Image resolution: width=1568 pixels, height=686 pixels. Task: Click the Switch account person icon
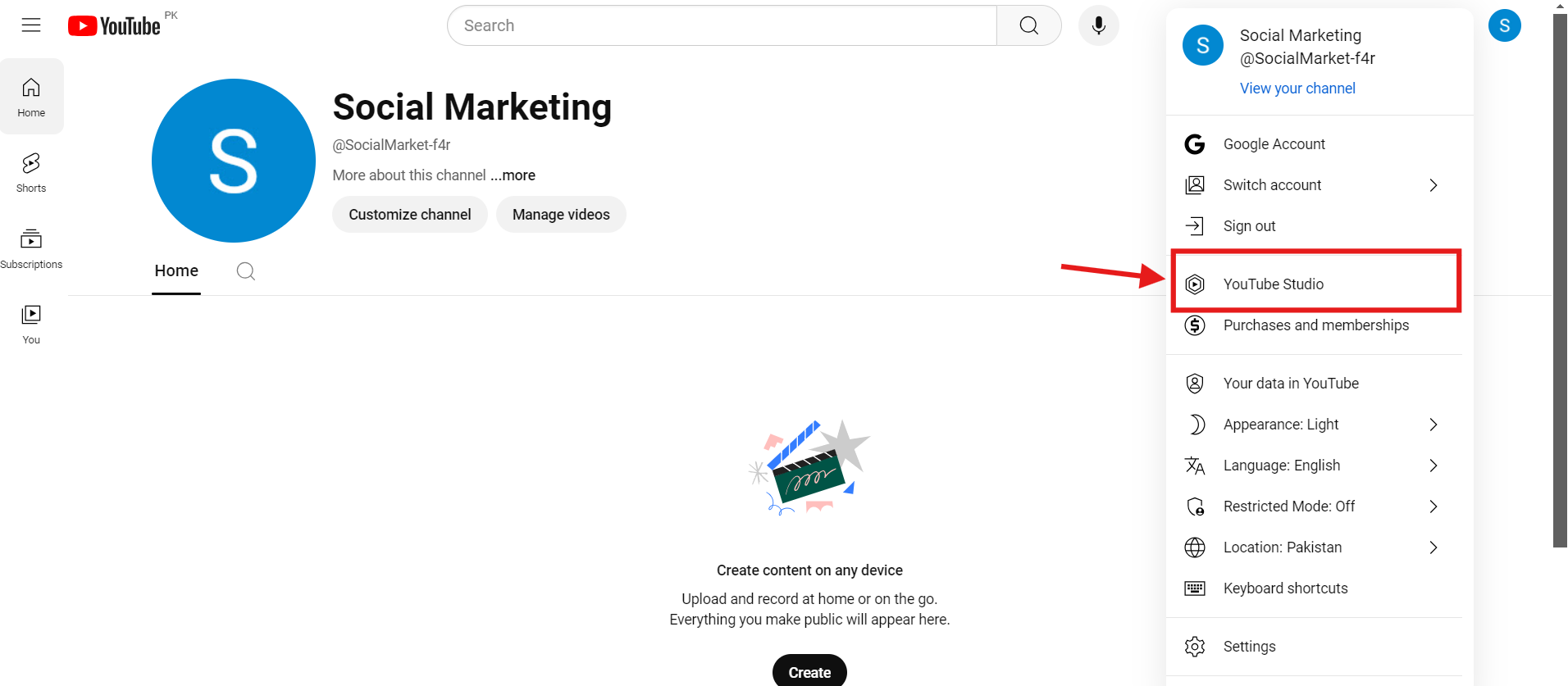coord(1195,185)
